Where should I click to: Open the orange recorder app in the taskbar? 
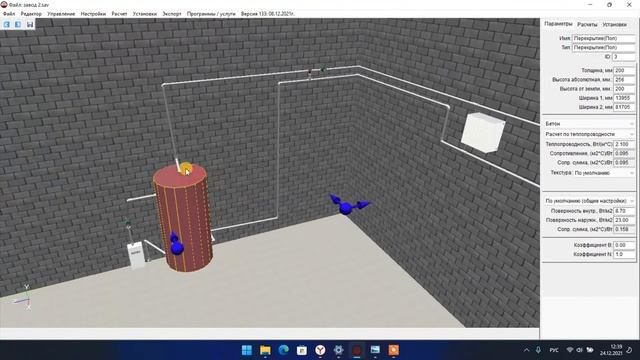click(x=393, y=350)
